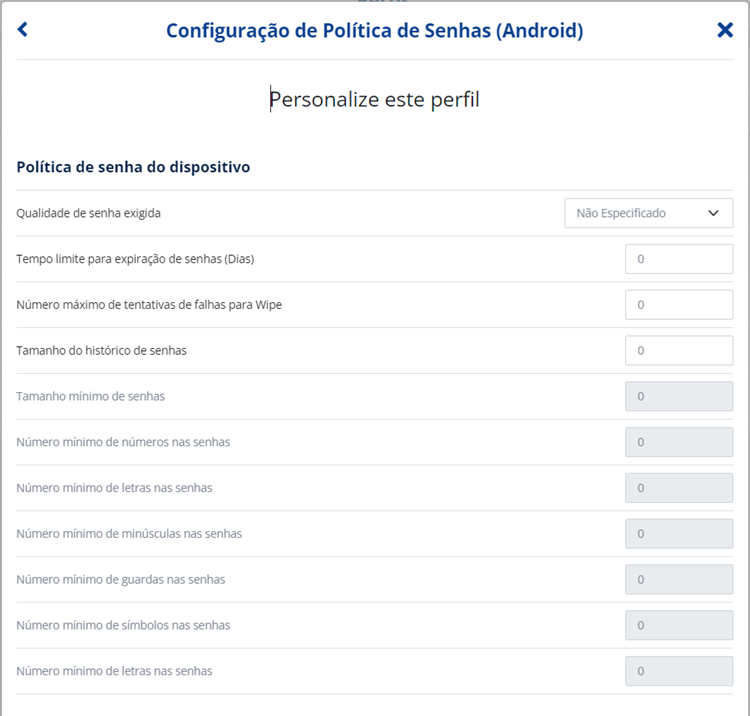Screen dimensions: 750x716
Task: Close the password policy dialog
Action: tap(725, 30)
